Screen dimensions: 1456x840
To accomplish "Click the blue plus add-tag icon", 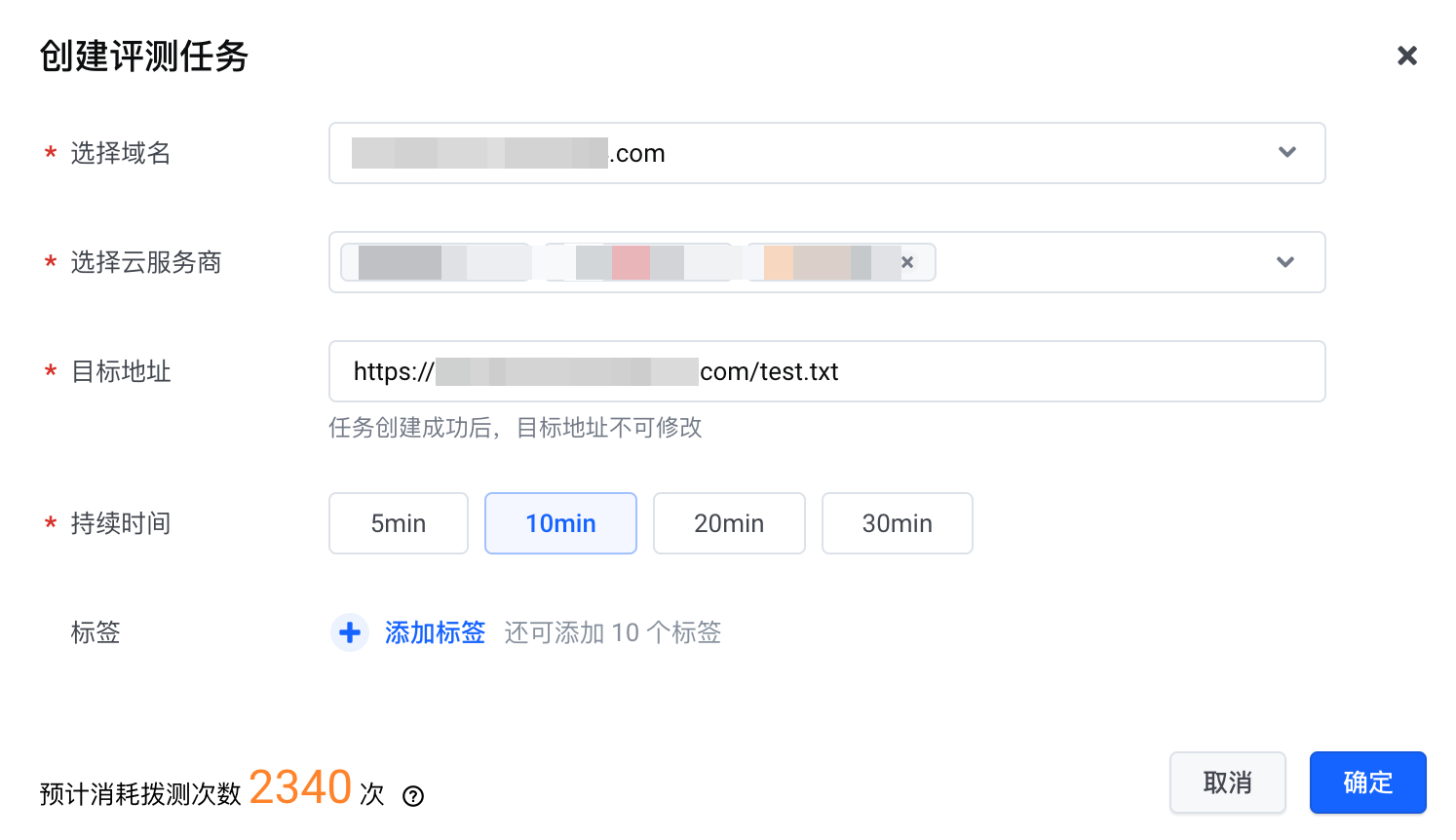I will coord(350,632).
